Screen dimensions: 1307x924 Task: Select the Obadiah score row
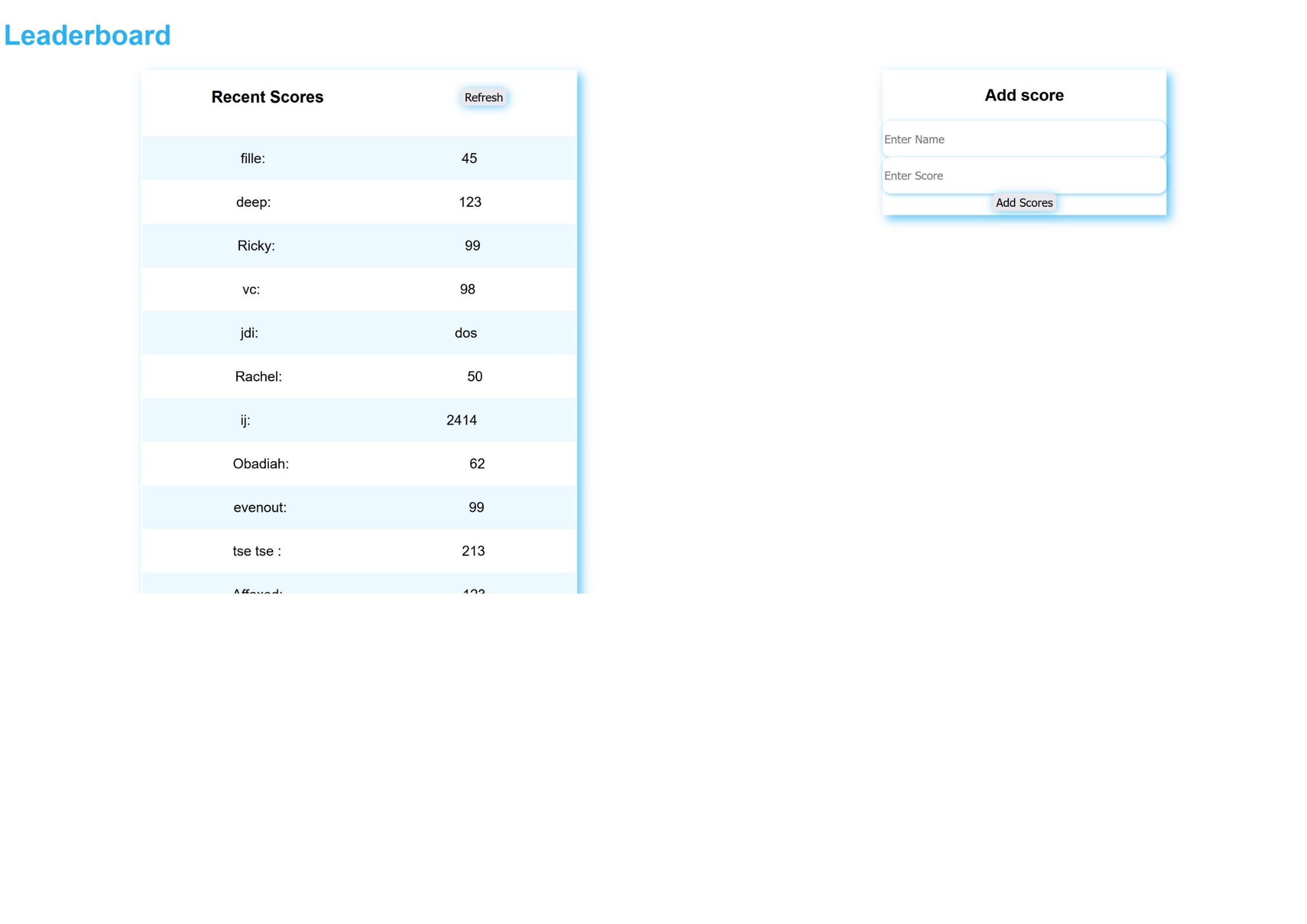(x=359, y=463)
